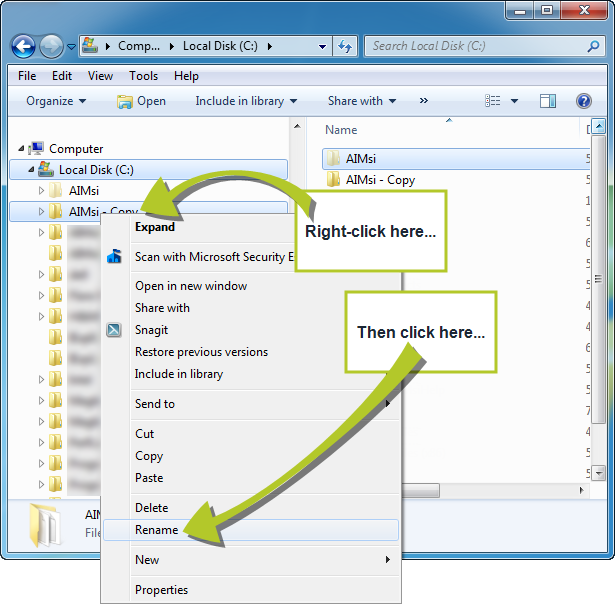Screen dimensions: 615x609
Task: Click the refresh icon beside address bar
Action: tap(346, 46)
